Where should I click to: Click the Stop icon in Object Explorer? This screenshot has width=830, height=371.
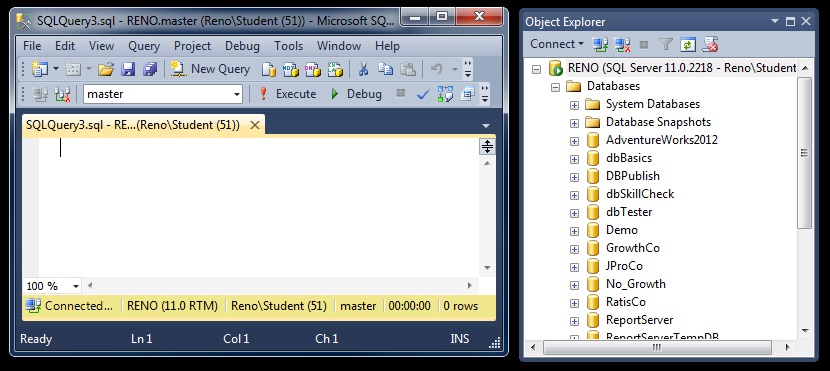[x=644, y=44]
